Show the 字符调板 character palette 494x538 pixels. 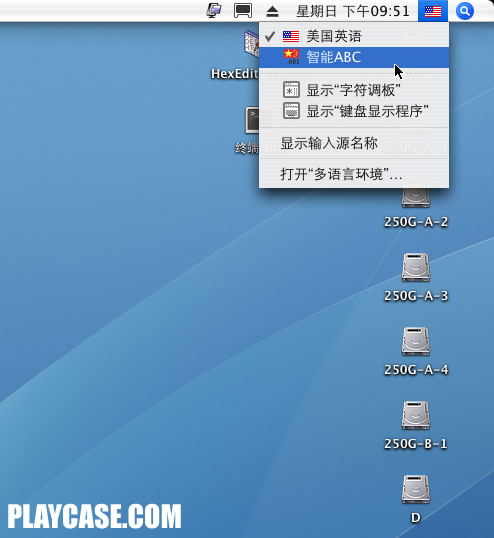[x=354, y=90]
